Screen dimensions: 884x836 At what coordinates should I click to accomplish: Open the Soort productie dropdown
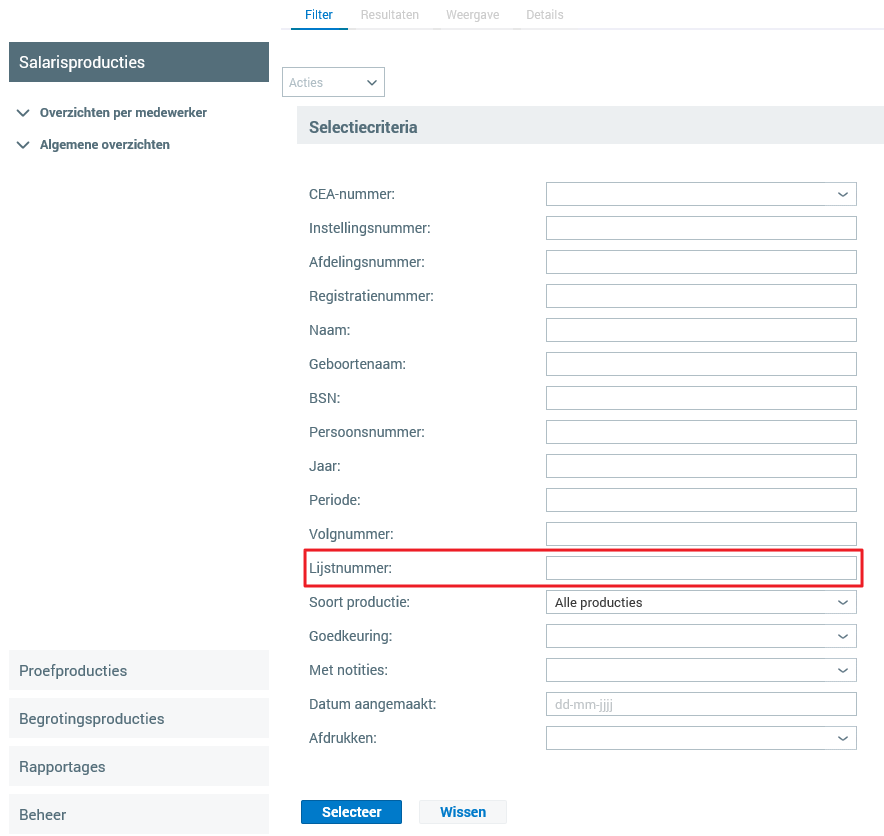[701, 603]
